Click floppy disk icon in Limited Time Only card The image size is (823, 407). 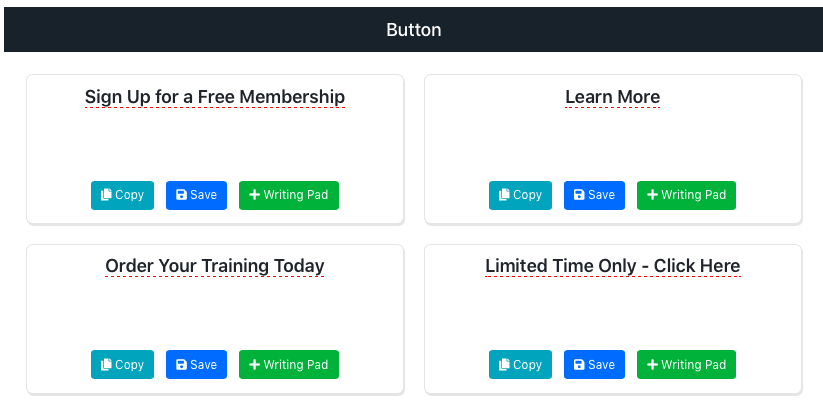click(579, 364)
